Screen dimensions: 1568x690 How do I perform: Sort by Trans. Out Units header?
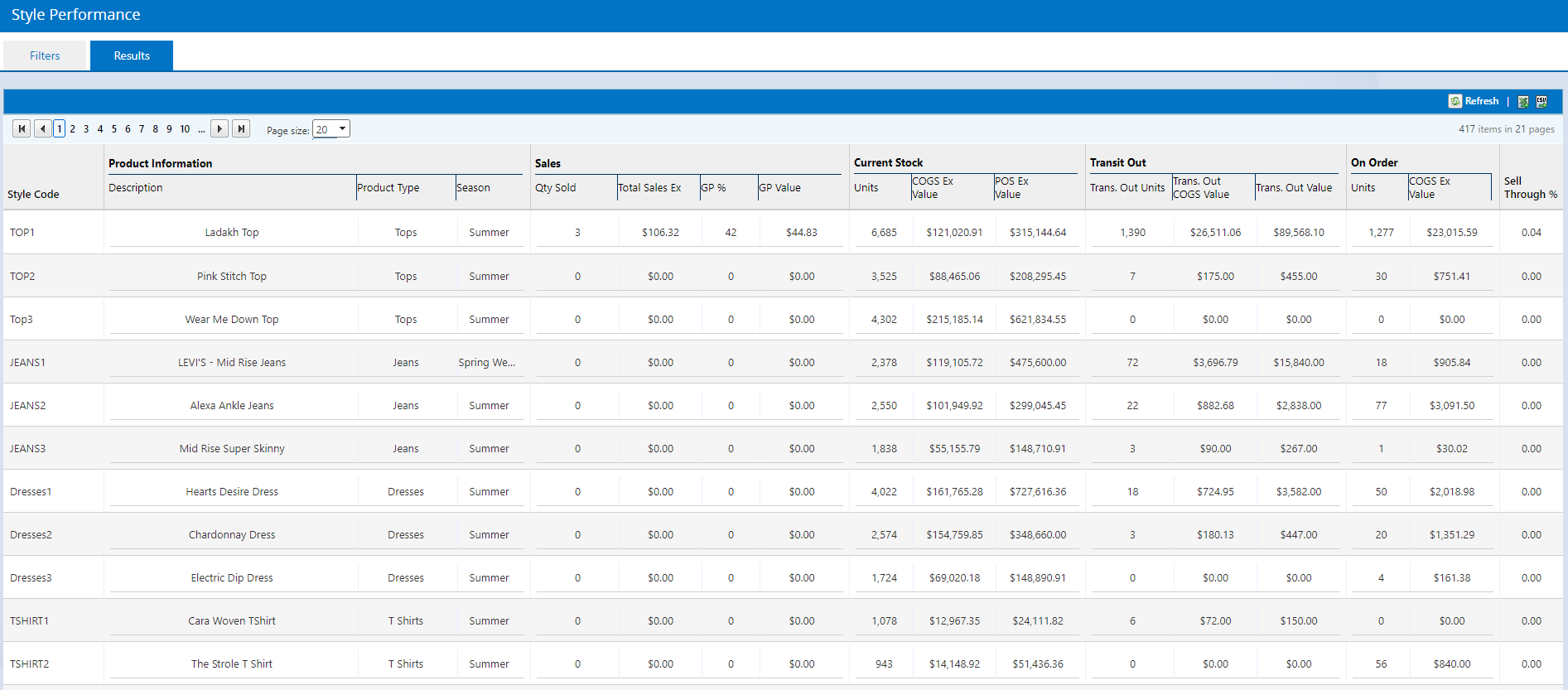tap(1127, 188)
